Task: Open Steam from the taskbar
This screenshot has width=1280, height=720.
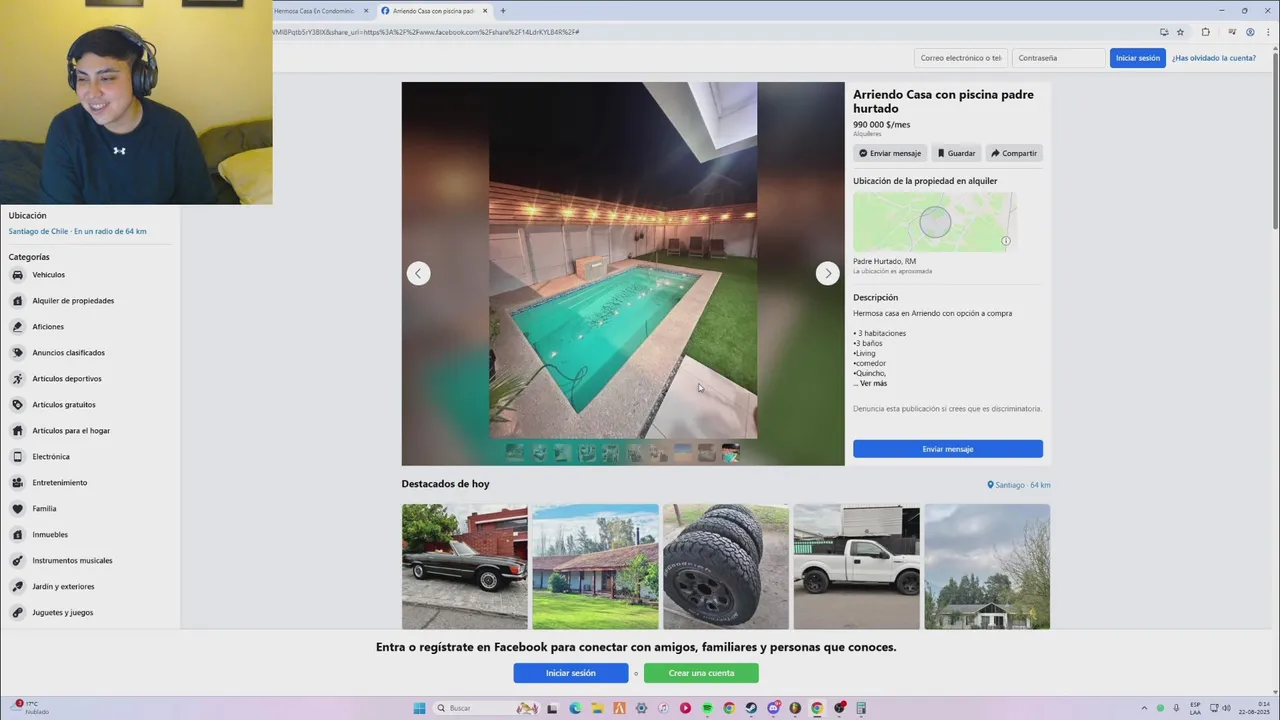Action: pyautogui.click(x=751, y=708)
